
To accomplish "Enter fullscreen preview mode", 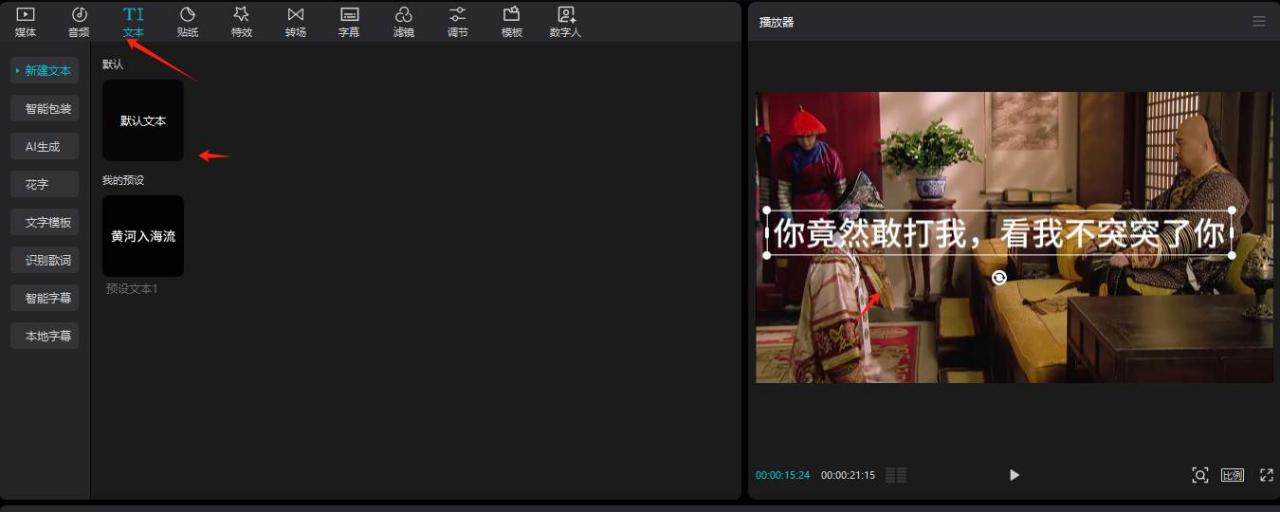I will [x=1266, y=475].
